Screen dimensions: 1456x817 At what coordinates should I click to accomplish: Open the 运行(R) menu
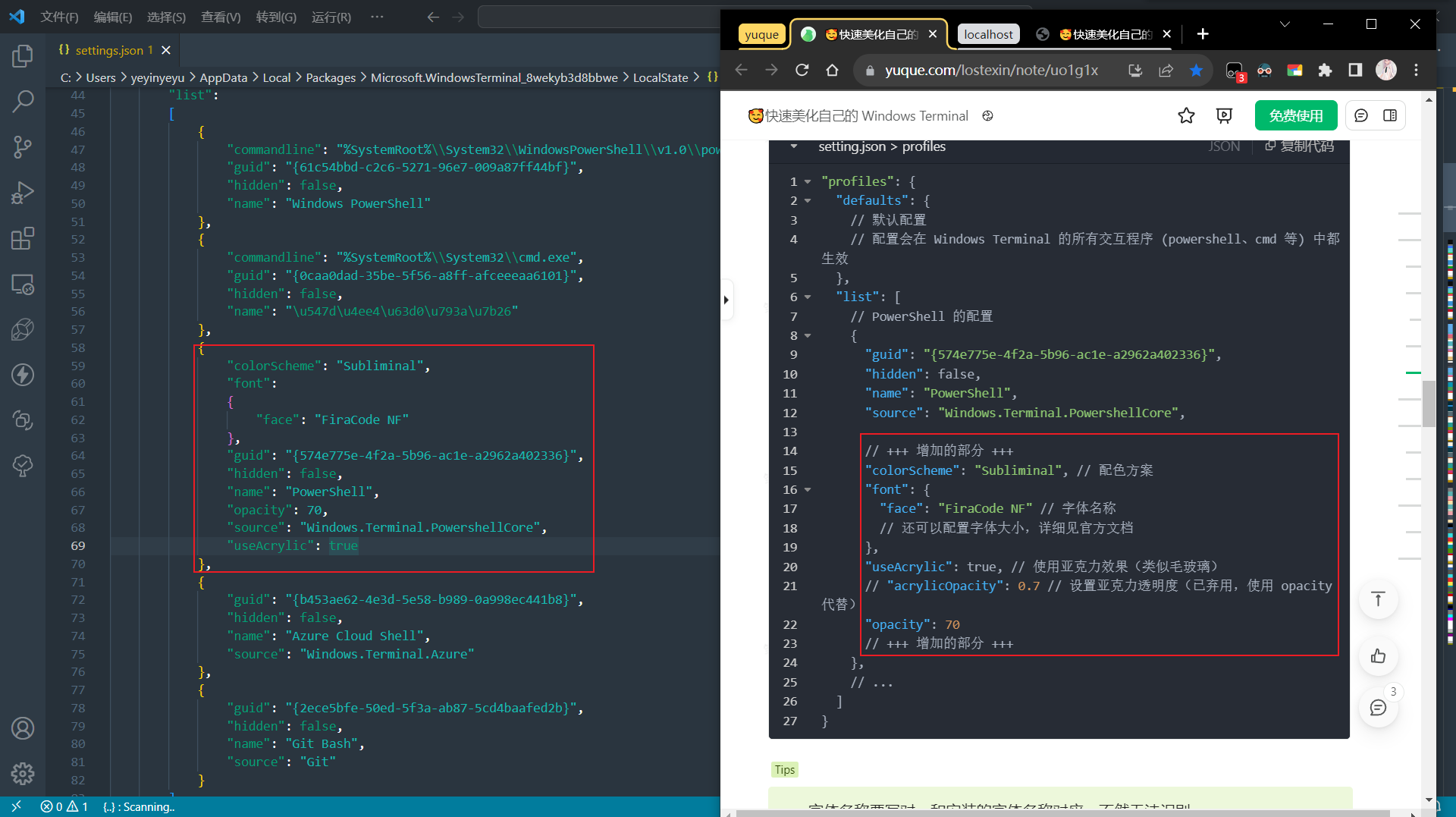[331, 17]
